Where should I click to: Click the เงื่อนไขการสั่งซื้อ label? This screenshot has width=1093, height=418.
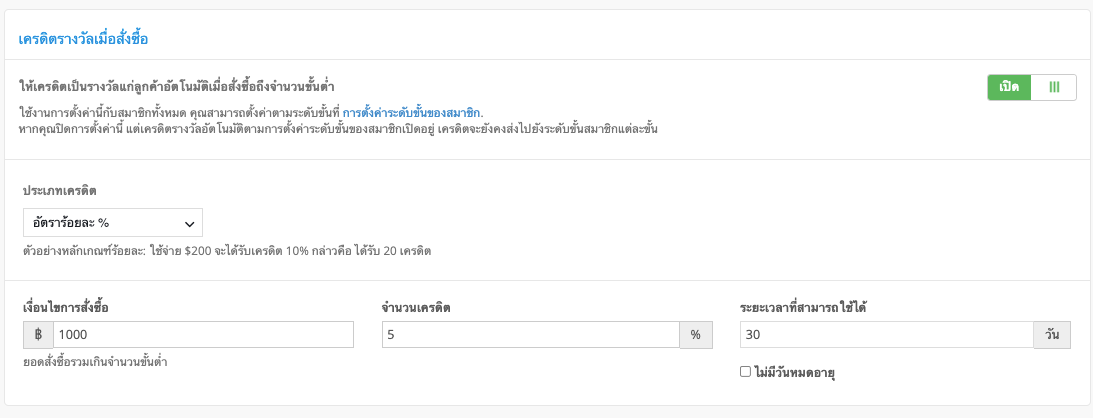pyautogui.click(x=66, y=307)
